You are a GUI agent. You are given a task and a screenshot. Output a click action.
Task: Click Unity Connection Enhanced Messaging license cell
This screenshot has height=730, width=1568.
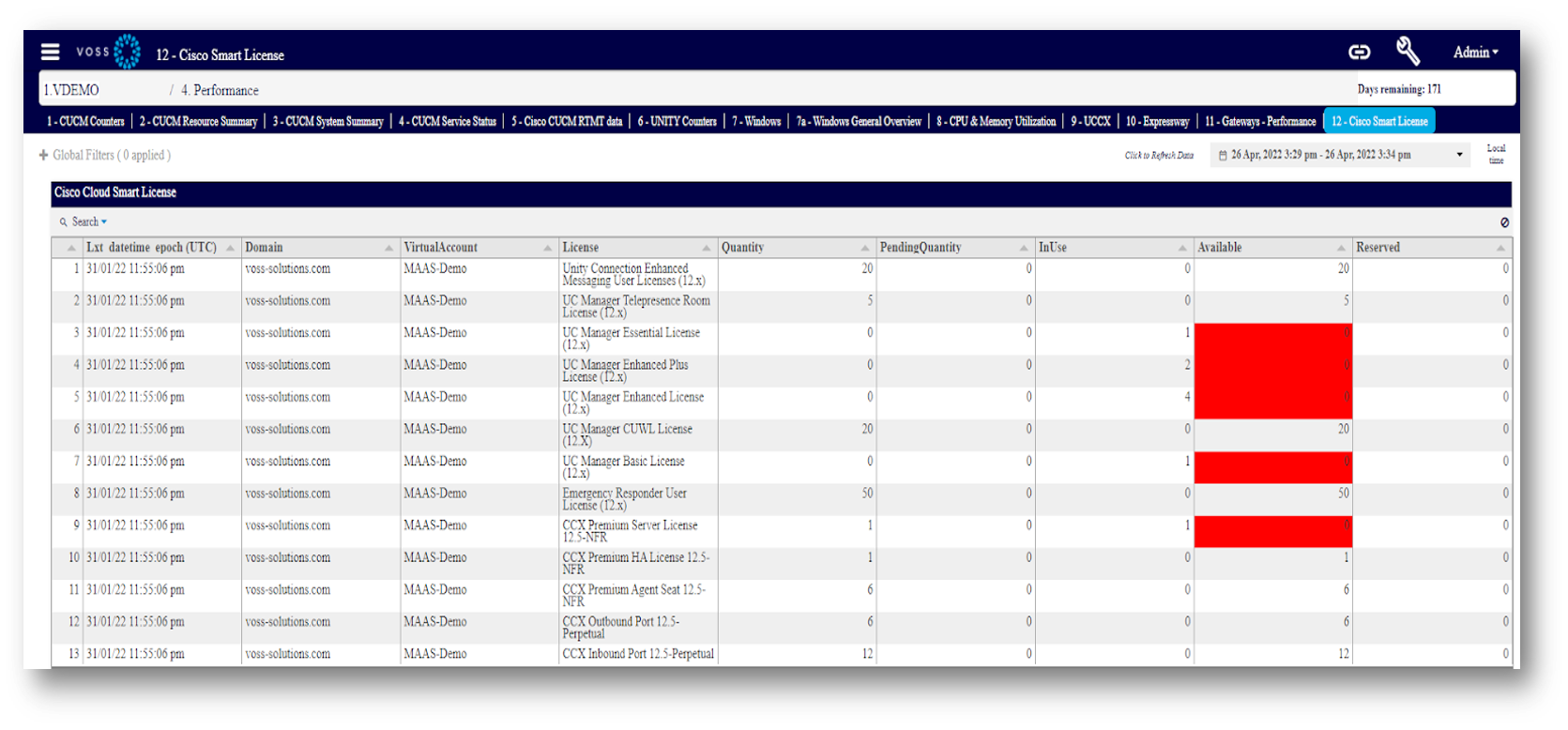tap(637, 275)
